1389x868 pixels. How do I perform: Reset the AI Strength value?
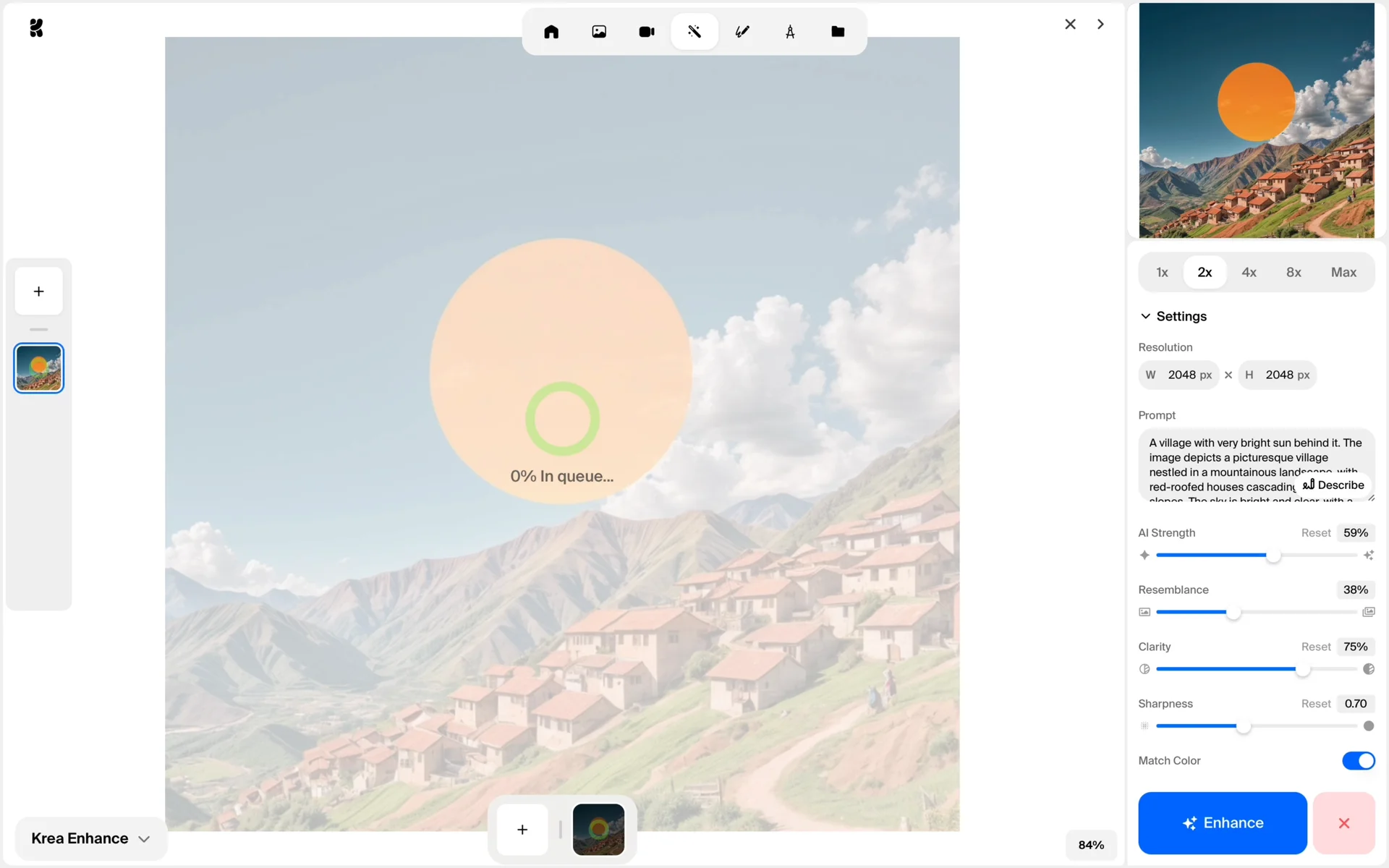click(1315, 533)
